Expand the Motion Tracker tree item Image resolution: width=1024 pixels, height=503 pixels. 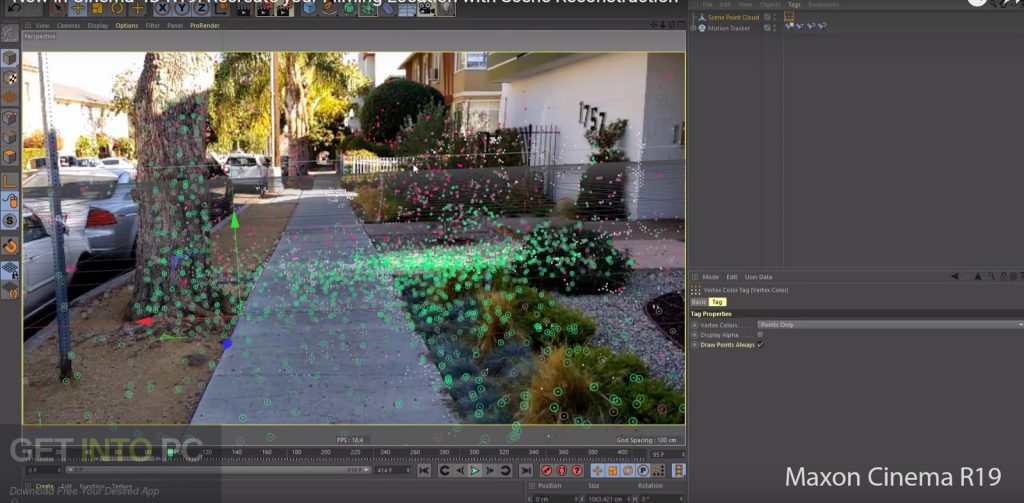click(x=694, y=28)
